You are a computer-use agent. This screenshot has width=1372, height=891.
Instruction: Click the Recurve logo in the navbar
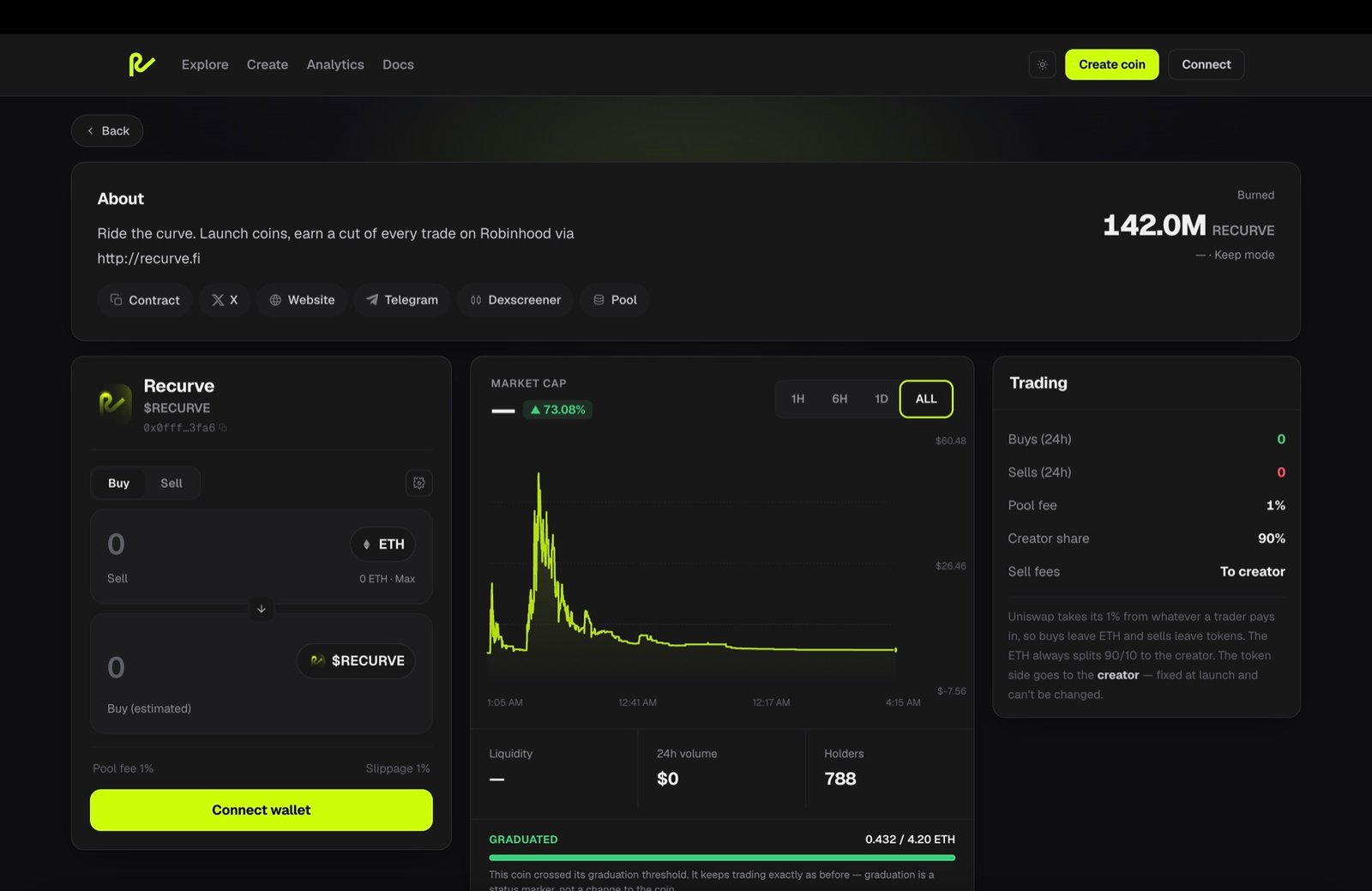point(141,64)
